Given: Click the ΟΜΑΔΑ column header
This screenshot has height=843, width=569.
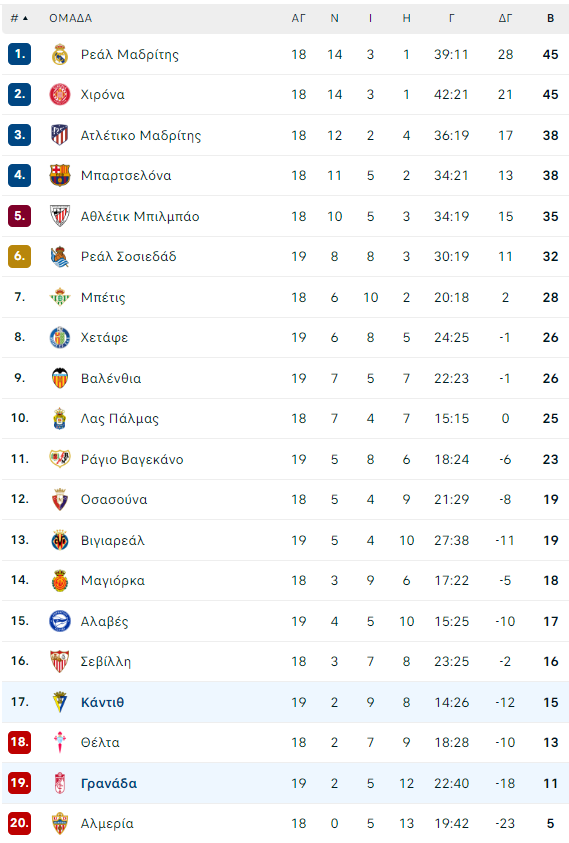Looking at the screenshot, I should coord(70,18).
